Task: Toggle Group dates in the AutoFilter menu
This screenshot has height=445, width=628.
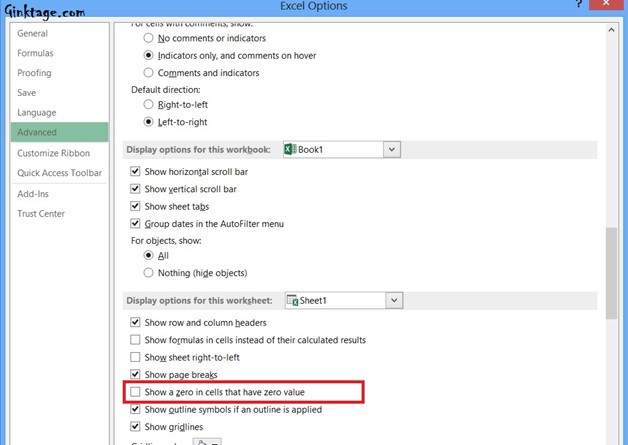Action: tap(135, 224)
